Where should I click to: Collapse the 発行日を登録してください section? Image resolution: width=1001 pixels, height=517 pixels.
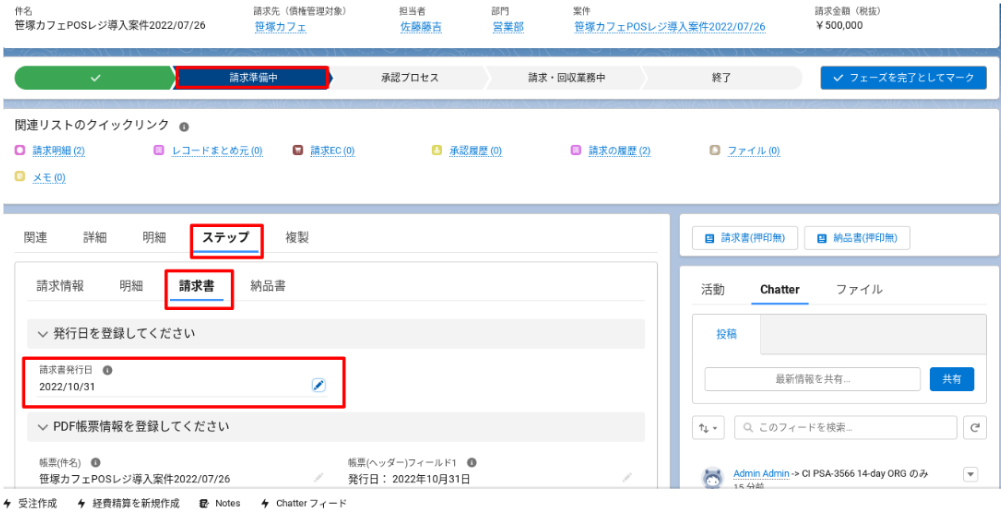pos(43,333)
